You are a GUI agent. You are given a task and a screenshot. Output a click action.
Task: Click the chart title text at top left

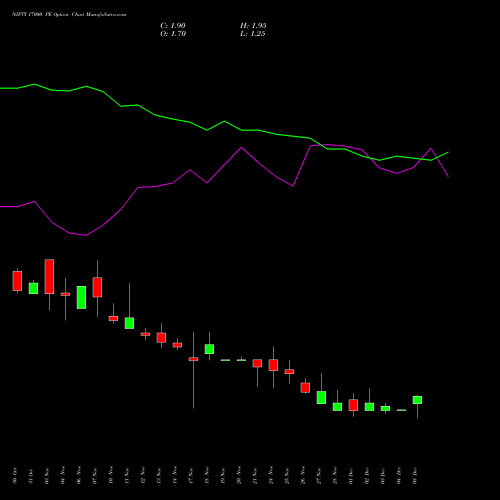(x=69, y=15)
